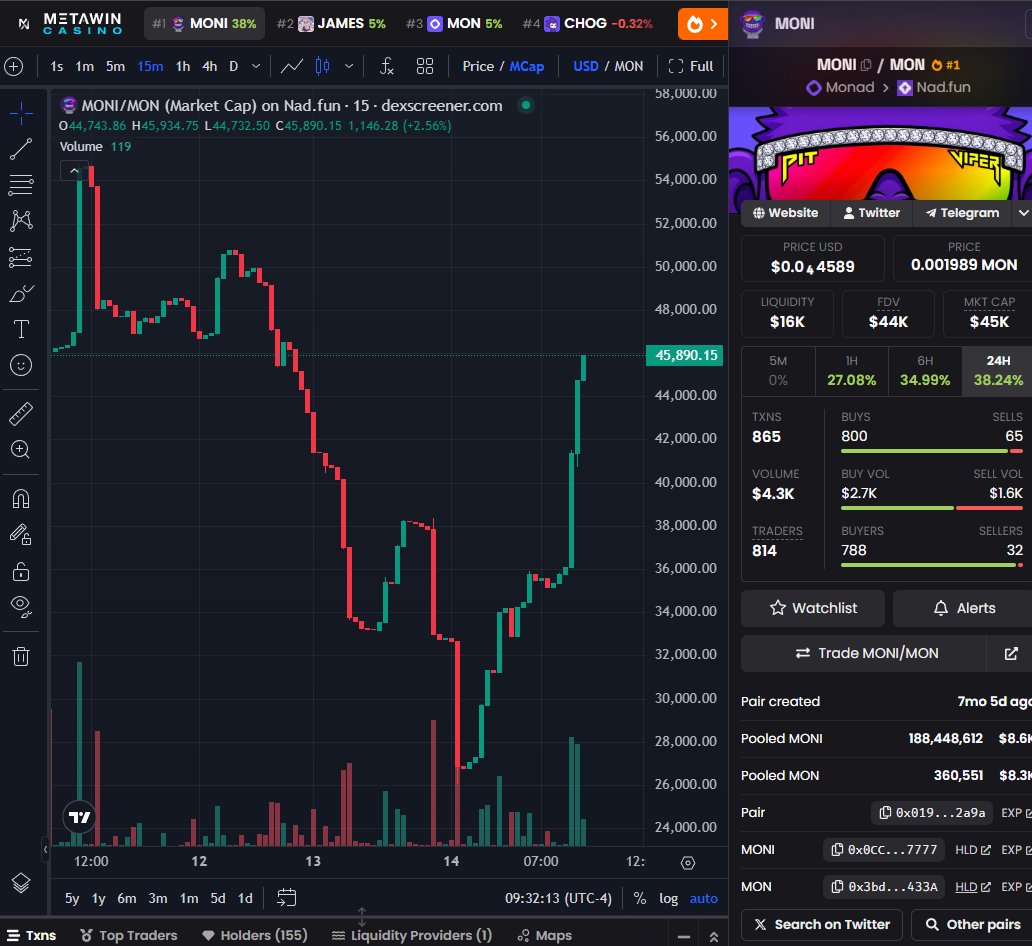Toggle lock all drawing tools
Viewport: 1032px width, 946px height.
coord(21,571)
